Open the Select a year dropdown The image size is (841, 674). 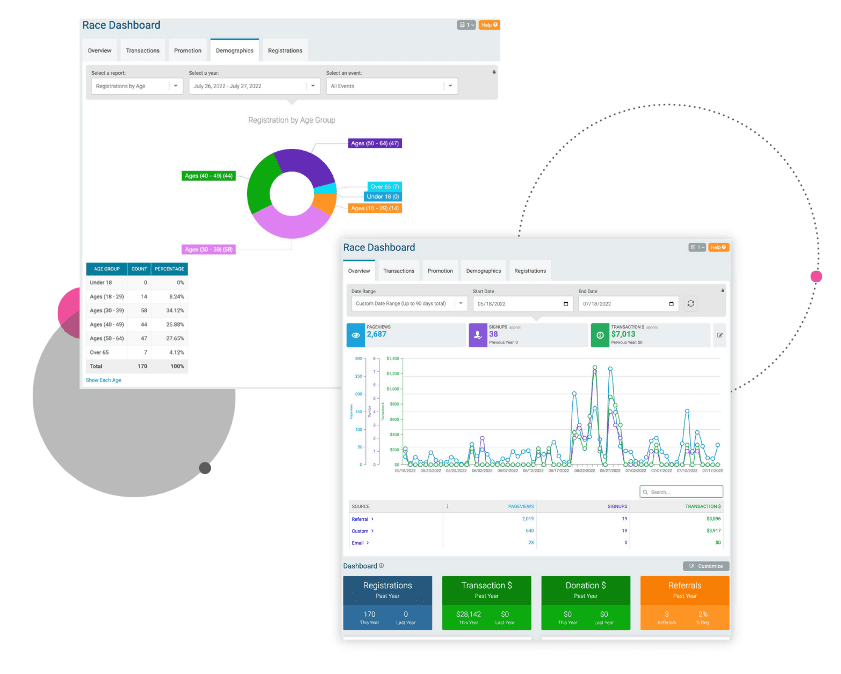click(x=254, y=86)
